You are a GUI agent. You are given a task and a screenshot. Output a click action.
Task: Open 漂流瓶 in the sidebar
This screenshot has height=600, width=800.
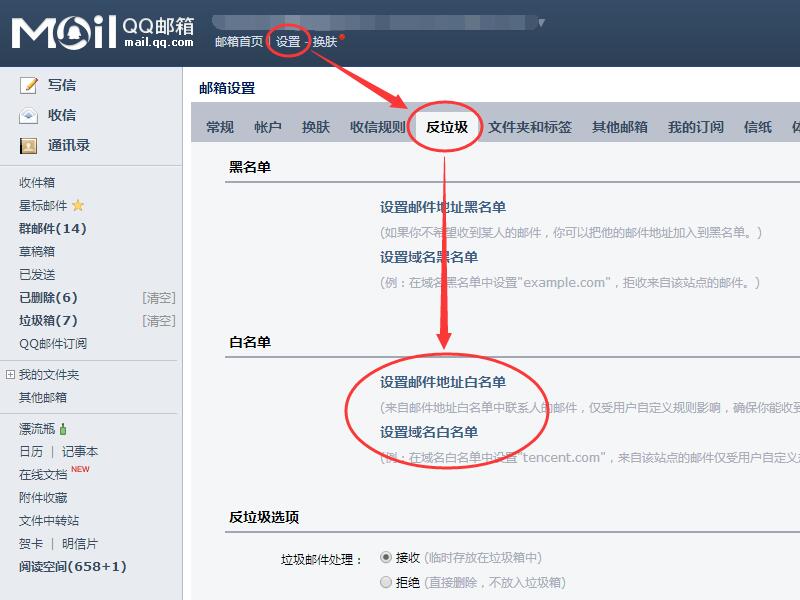(37, 429)
